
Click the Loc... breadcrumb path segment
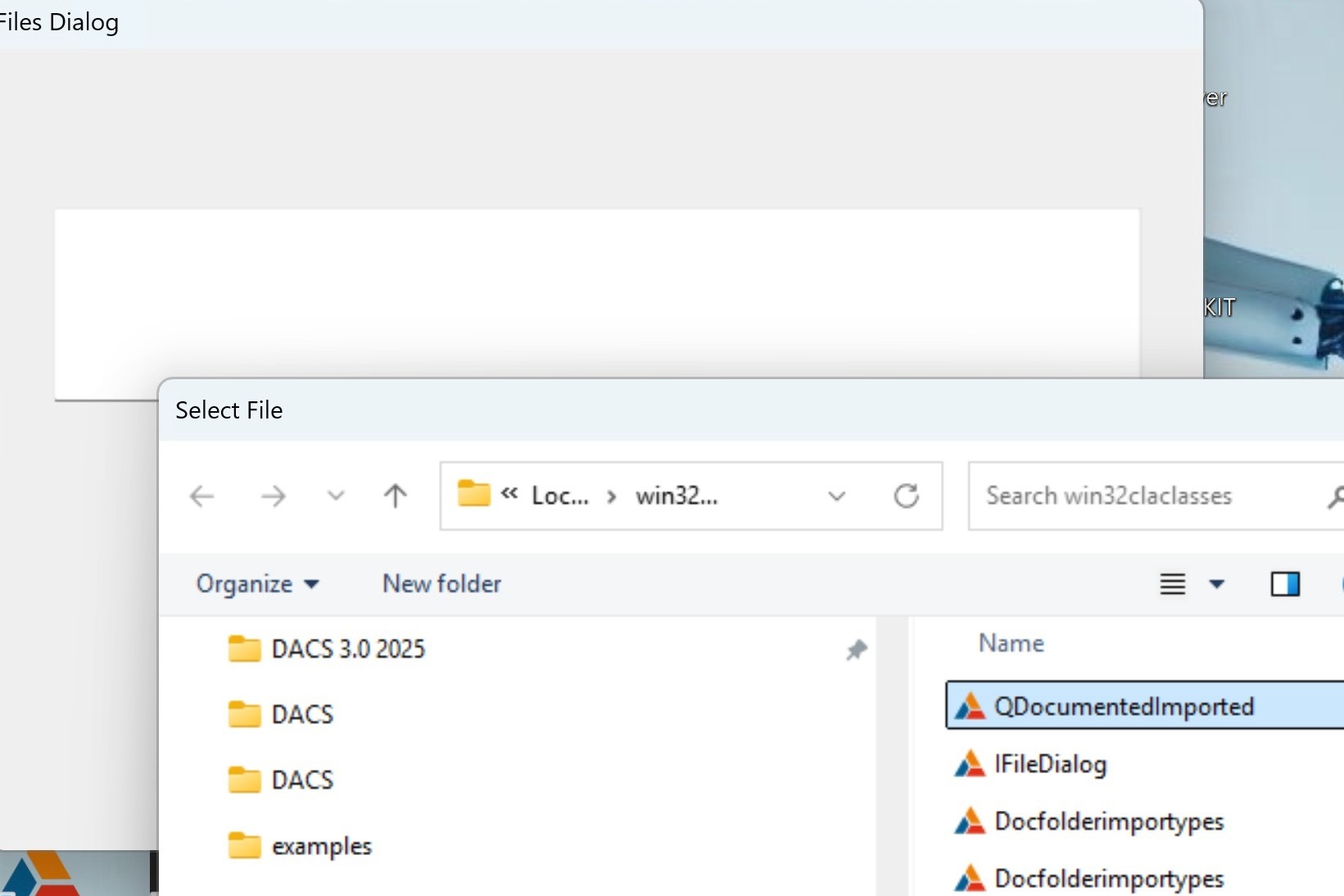point(559,496)
